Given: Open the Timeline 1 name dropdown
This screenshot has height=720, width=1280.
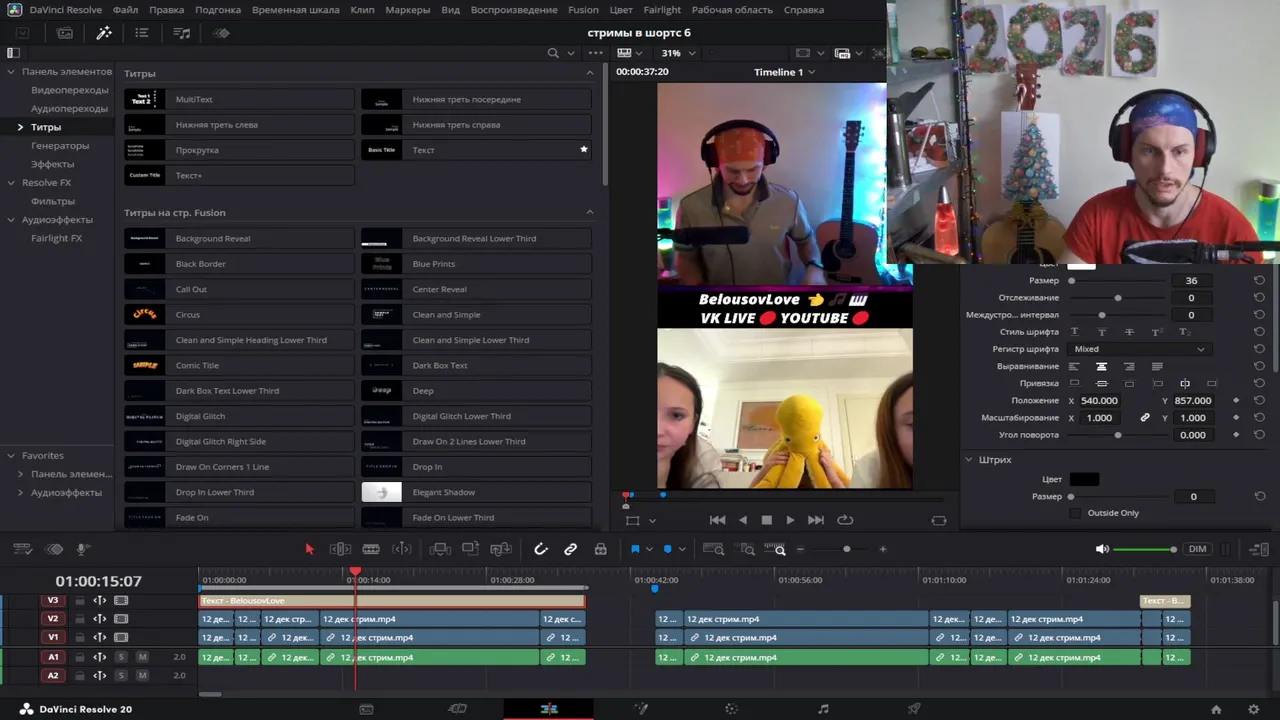Looking at the screenshot, I should (784, 72).
